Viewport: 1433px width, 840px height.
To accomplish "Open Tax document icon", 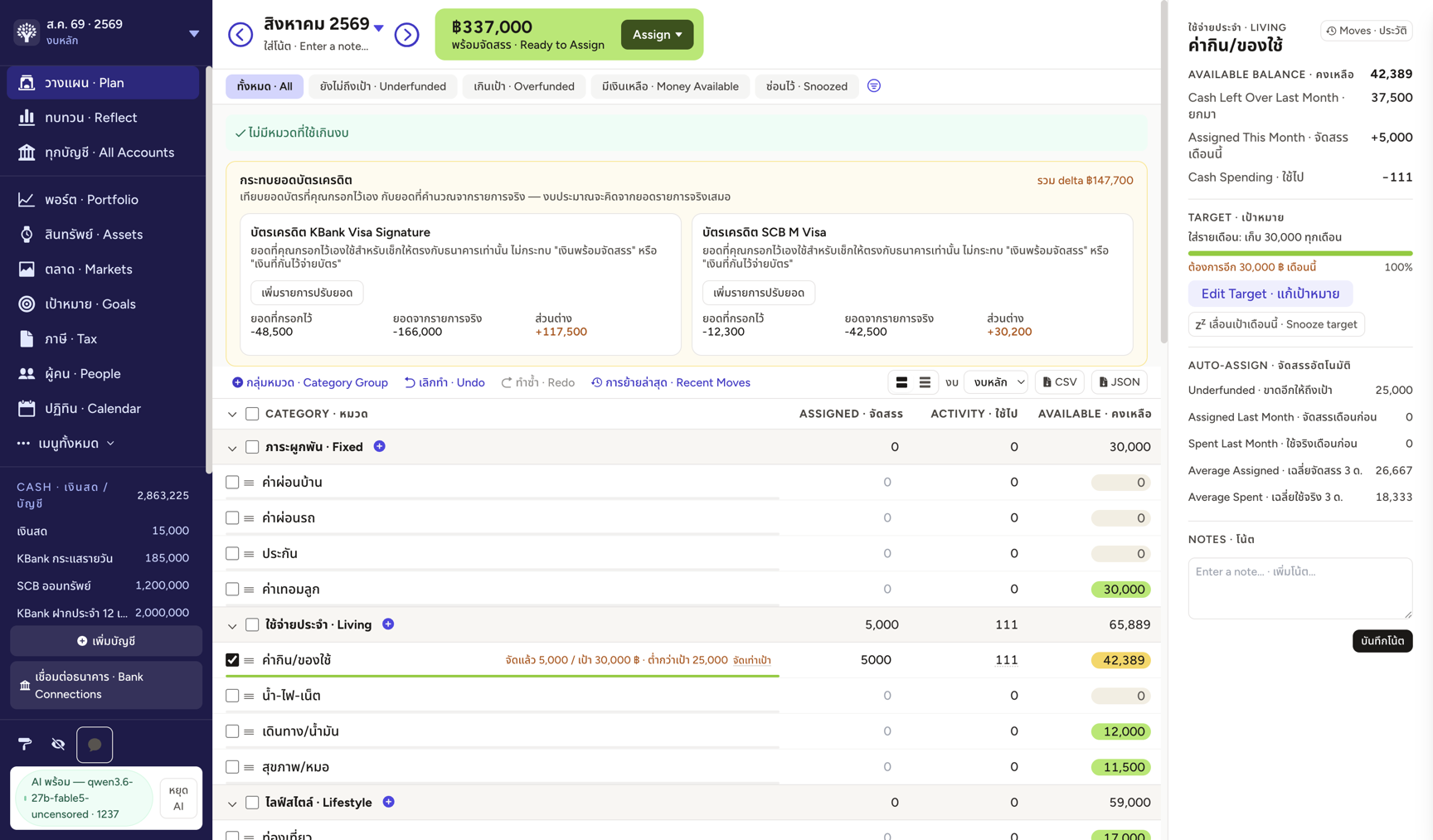I will [x=27, y=339].
